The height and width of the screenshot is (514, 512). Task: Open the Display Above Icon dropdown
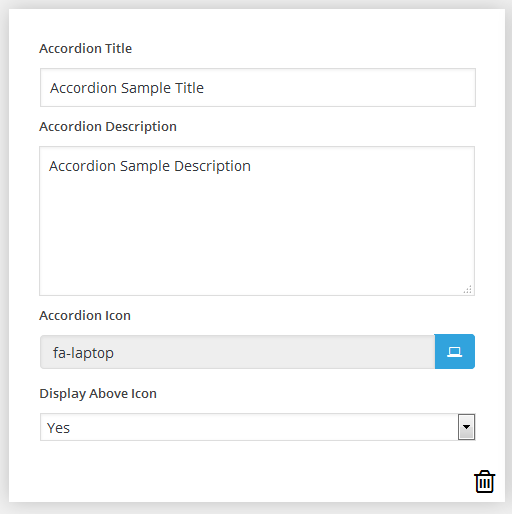(258, 427)
